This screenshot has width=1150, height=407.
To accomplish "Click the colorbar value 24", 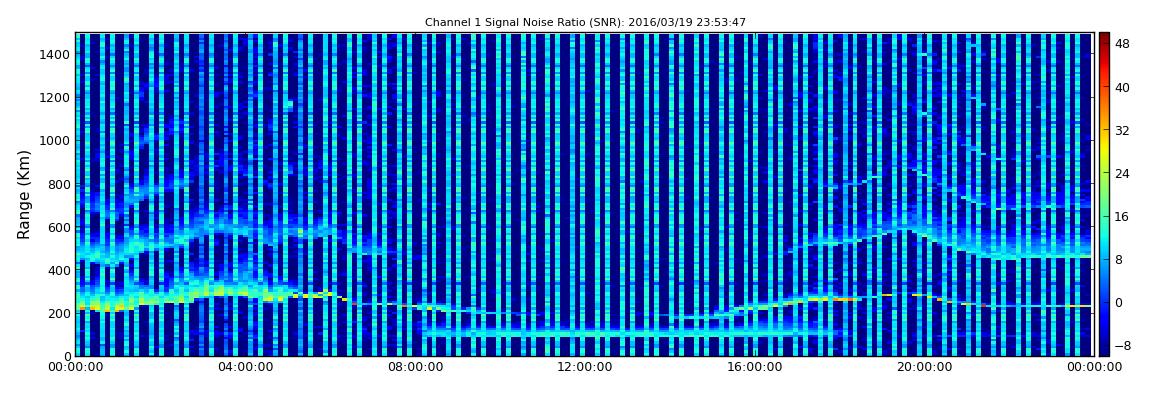I will [1122, 174].
